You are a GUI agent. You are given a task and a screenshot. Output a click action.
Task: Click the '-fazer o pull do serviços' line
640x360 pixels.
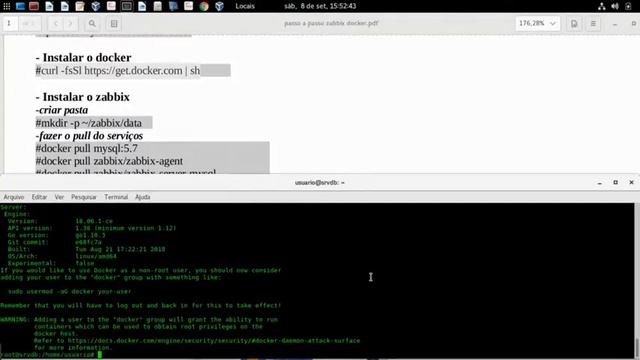click(x=89, y=136)
